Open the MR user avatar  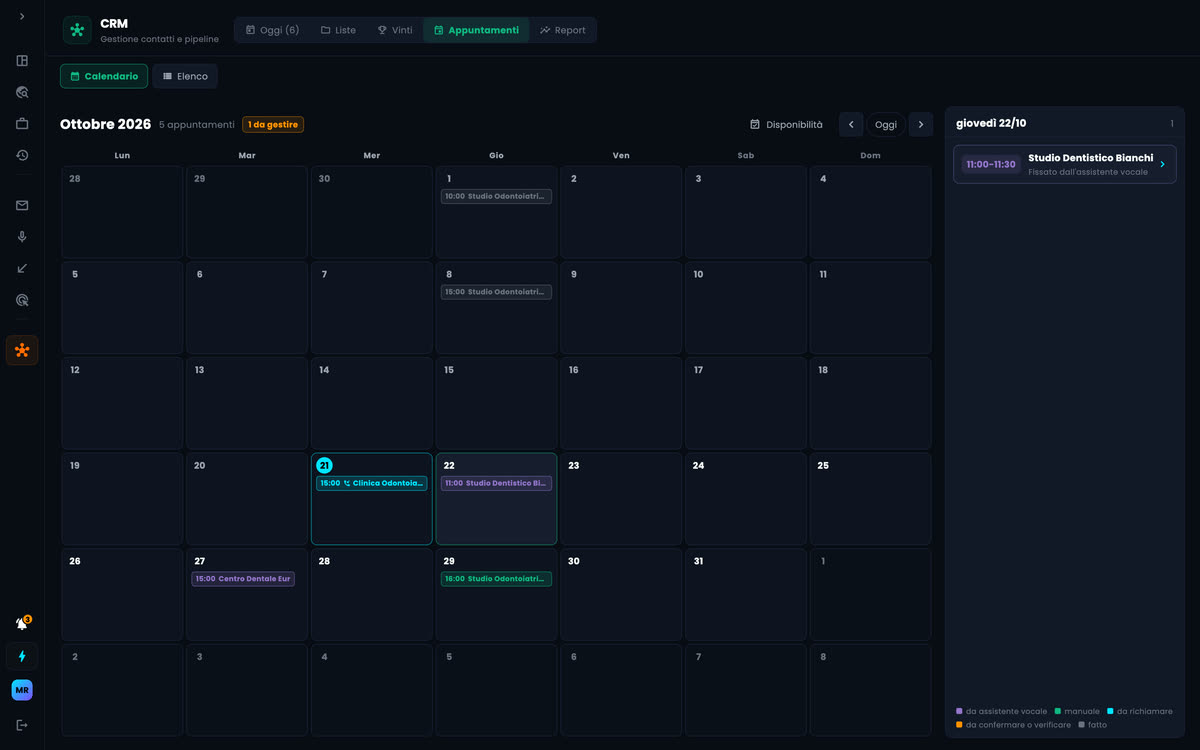click(22, 690)
